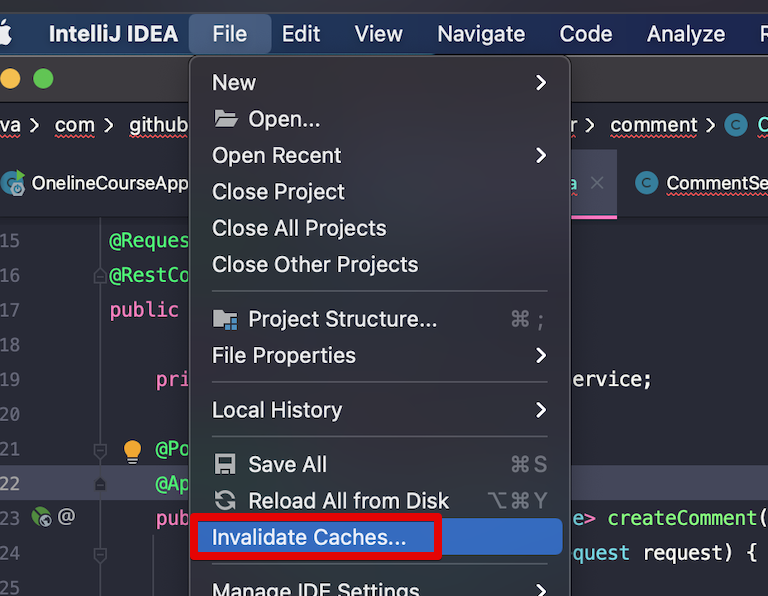Click the yellow minimize window button
The height and width of the screenshot is (596, 768).
point(10,79)
